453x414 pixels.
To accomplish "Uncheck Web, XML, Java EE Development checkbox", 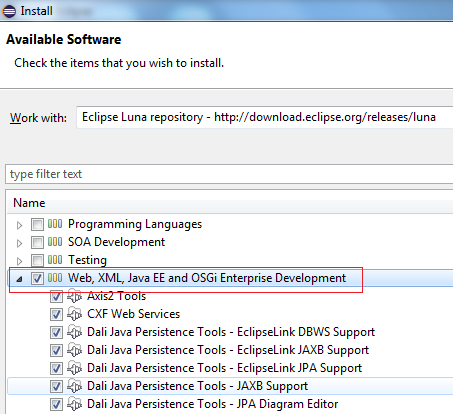I will coord(37,278).
